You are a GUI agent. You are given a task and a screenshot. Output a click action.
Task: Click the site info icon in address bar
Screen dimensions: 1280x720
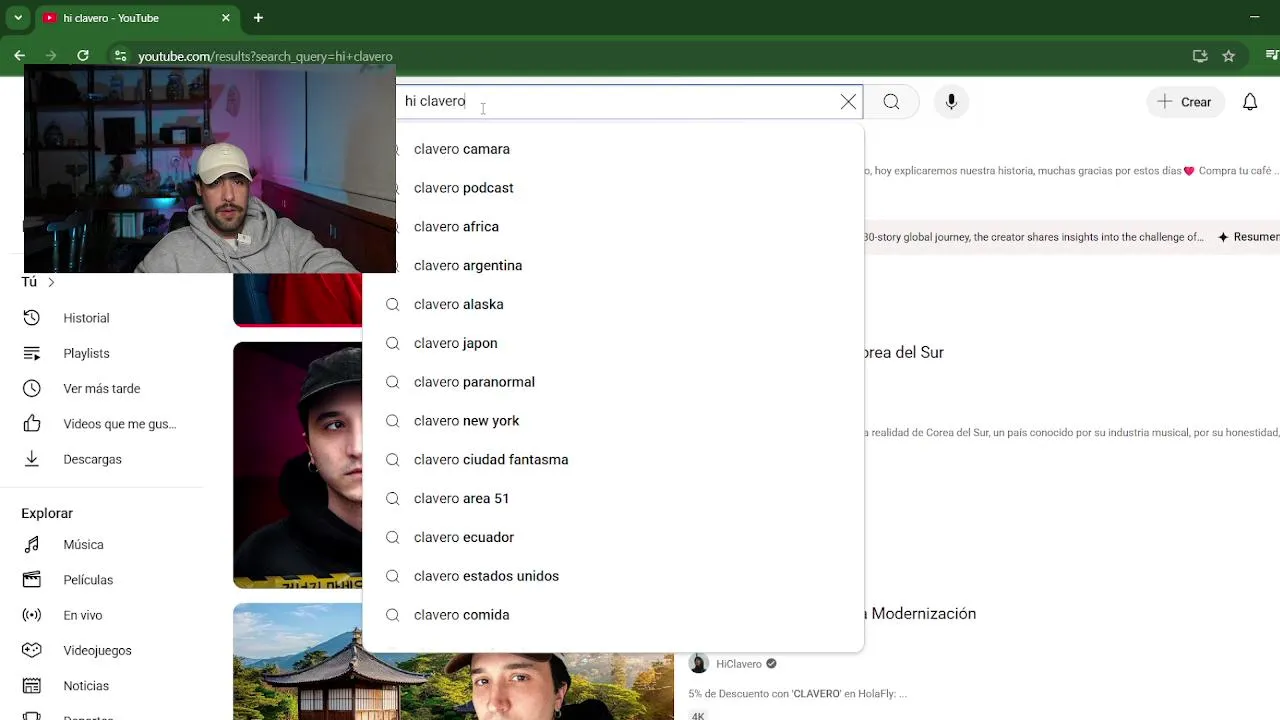[120, 56]
